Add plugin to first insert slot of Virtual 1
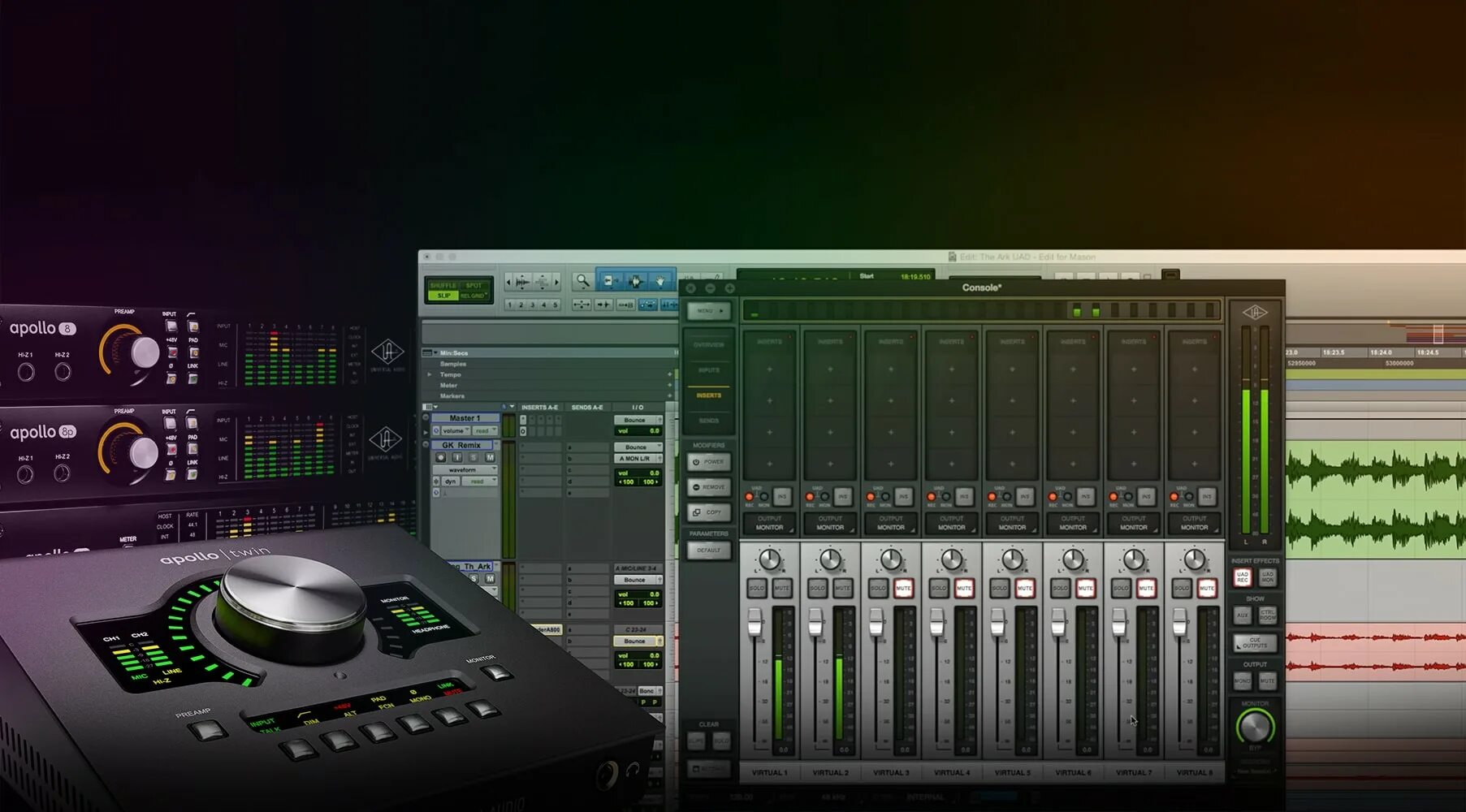 [769, 369]
